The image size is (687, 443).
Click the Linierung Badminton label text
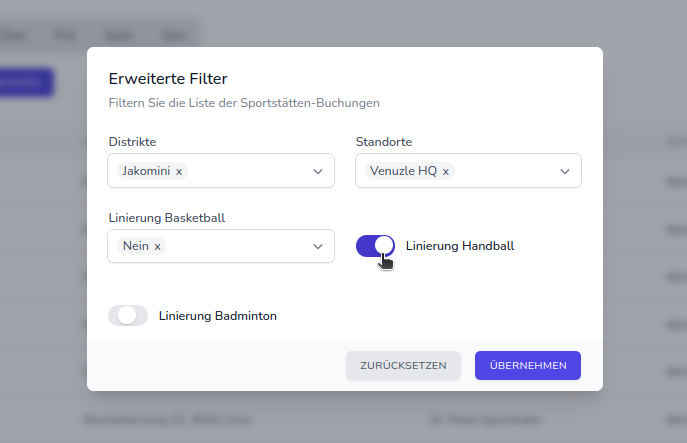click(217, 316)
